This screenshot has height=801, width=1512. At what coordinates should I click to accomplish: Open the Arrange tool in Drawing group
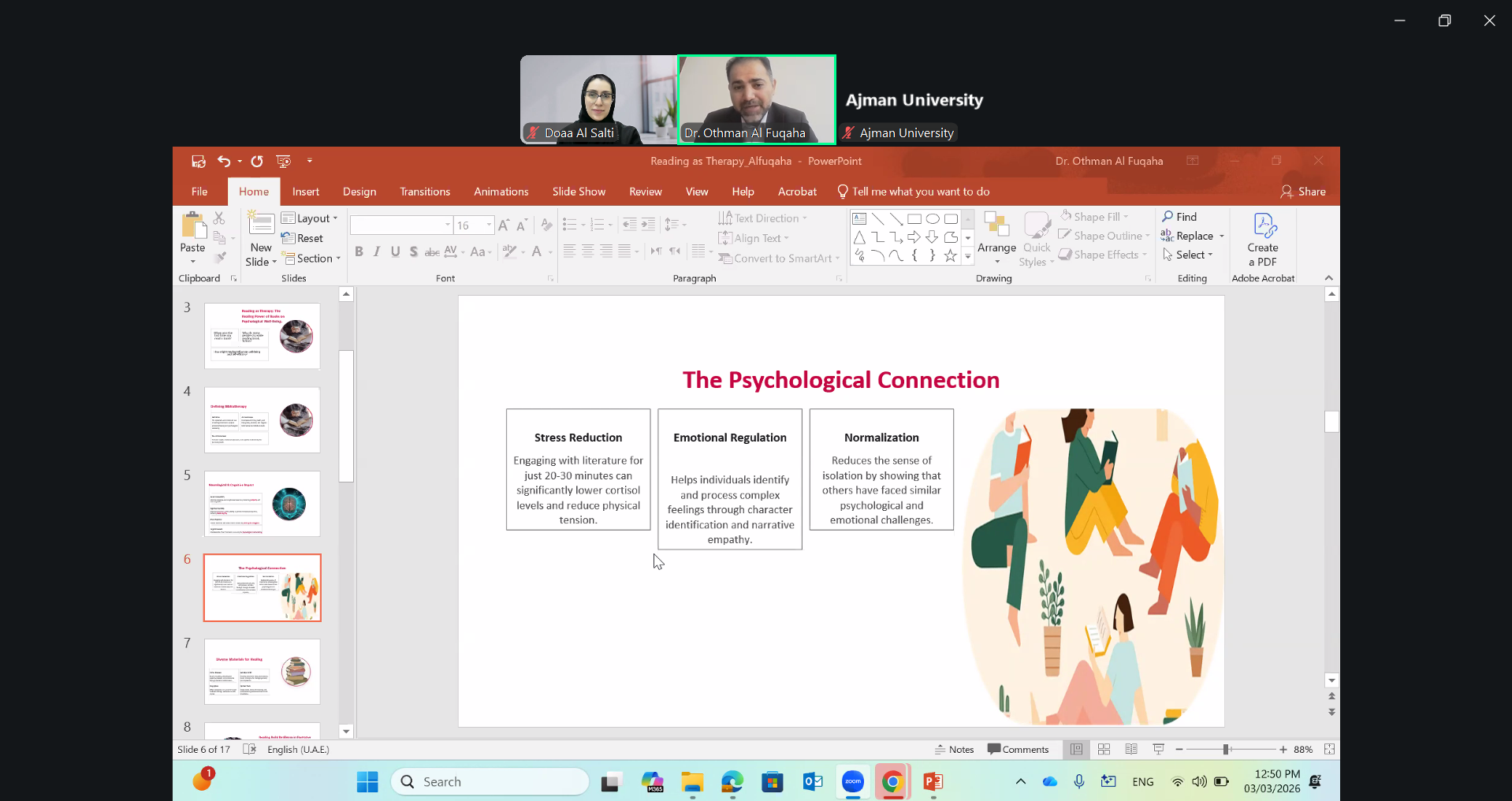coord(996,237)
